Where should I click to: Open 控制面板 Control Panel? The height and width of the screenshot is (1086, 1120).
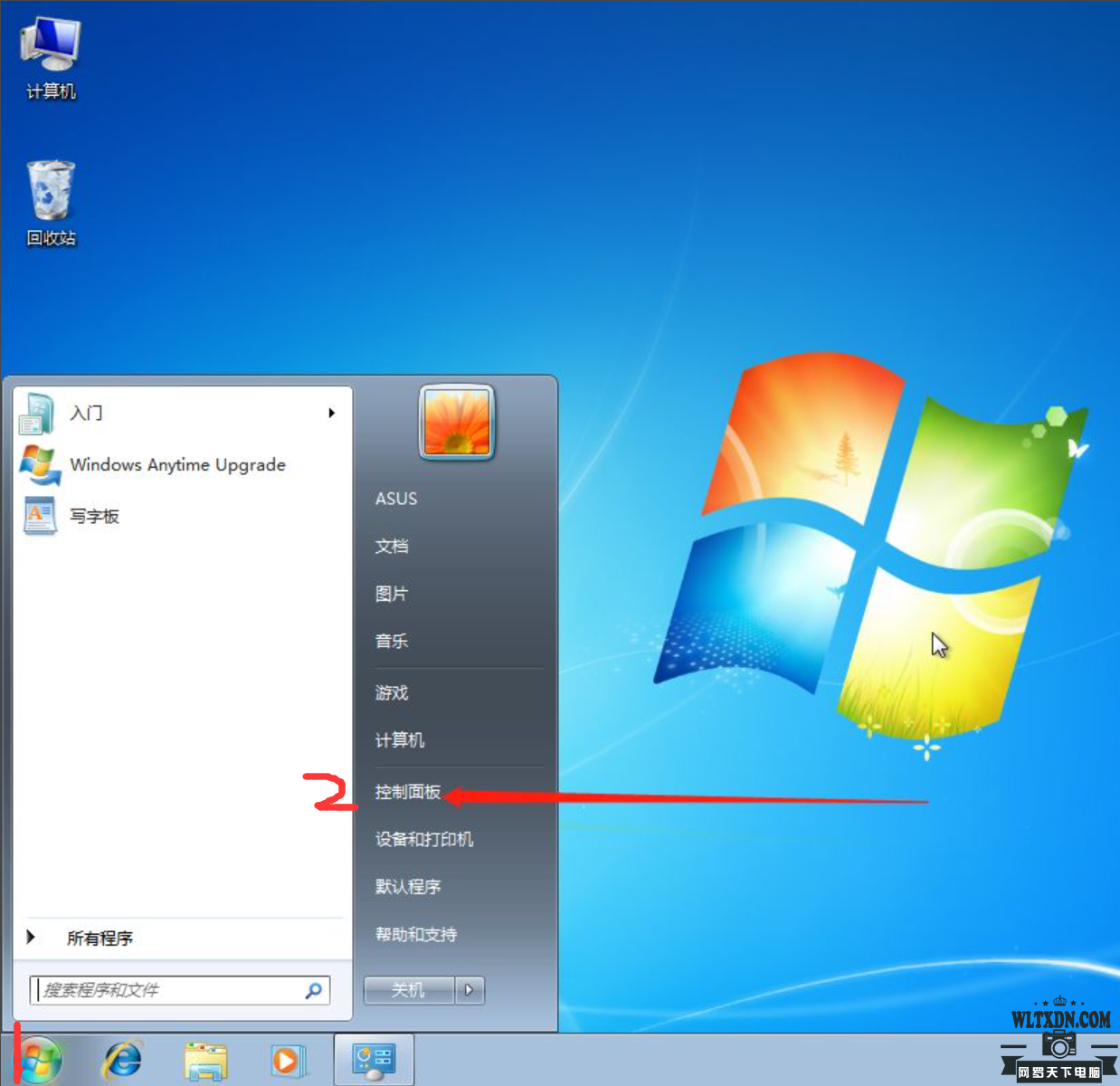click(x=408, y=792)
